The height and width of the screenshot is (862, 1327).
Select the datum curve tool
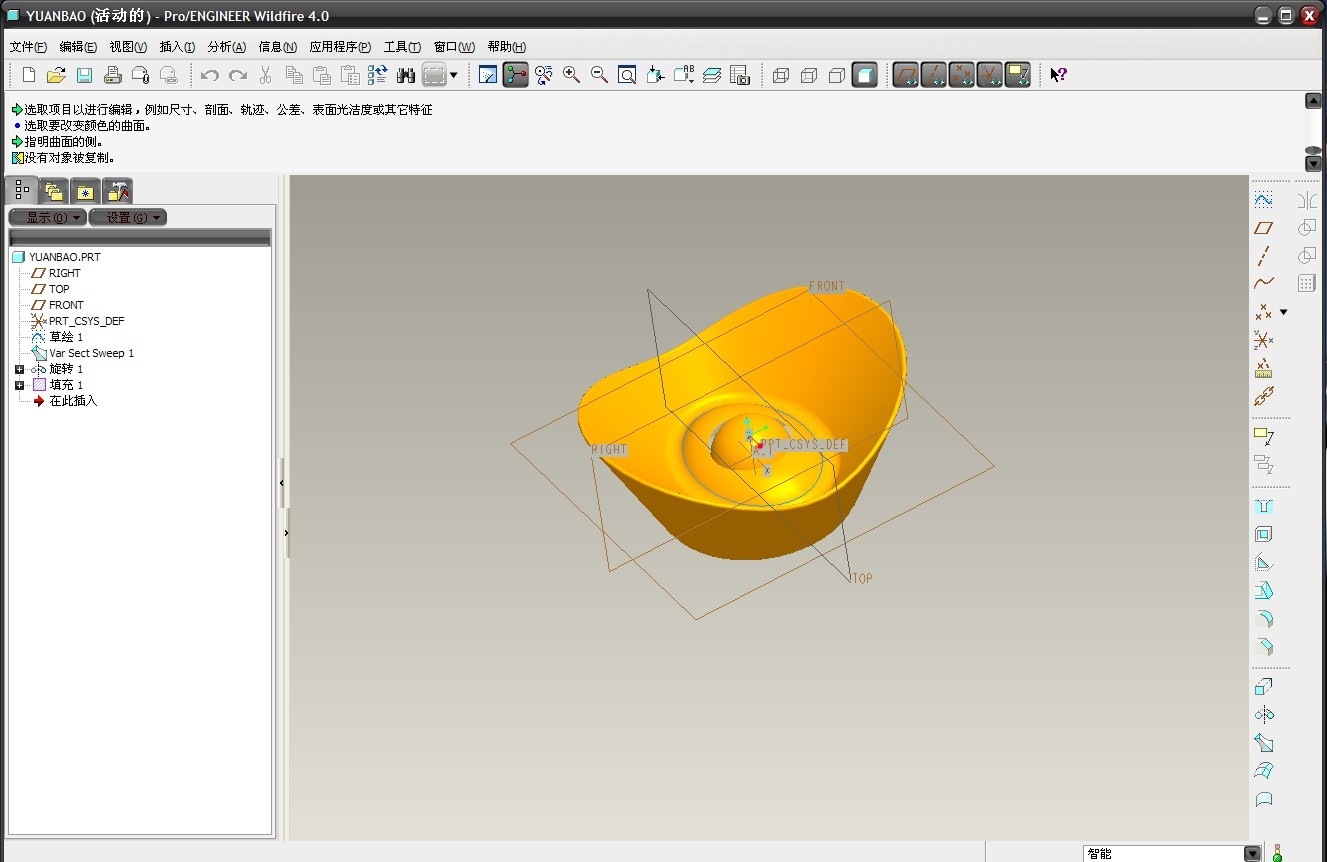pos(1264,284)
